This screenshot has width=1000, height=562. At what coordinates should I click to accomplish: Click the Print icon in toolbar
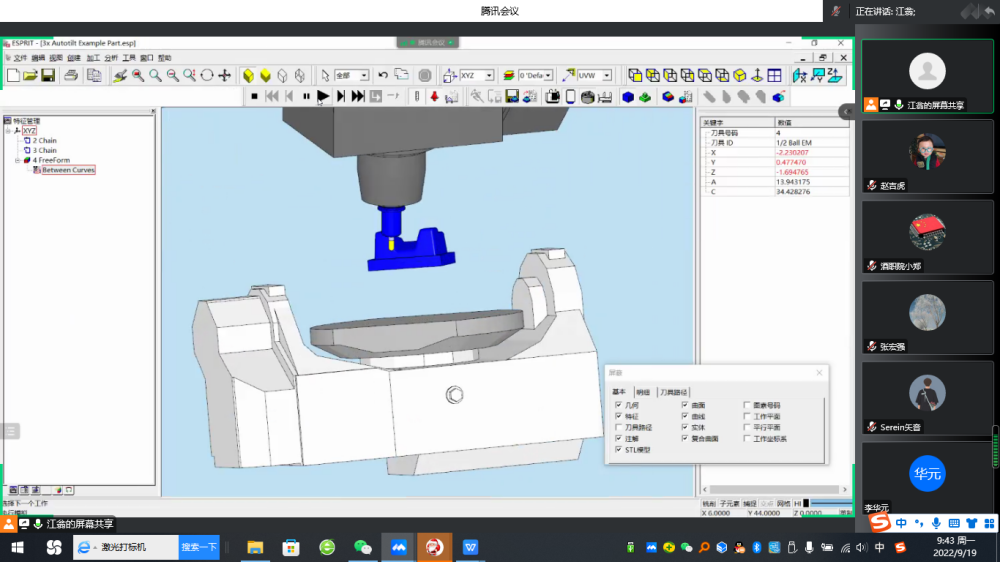(x=71, y=75)
